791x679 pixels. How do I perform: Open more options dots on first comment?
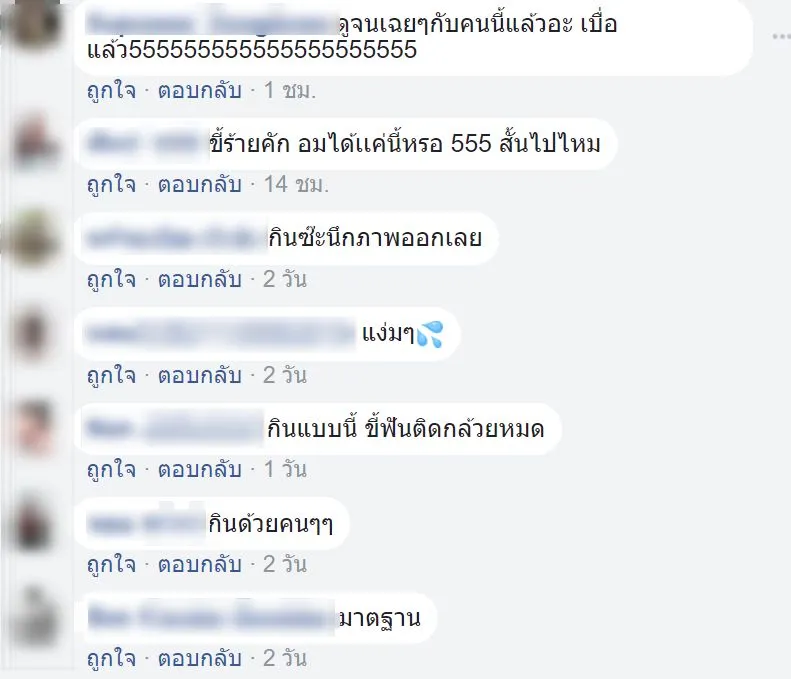[782, 36]
